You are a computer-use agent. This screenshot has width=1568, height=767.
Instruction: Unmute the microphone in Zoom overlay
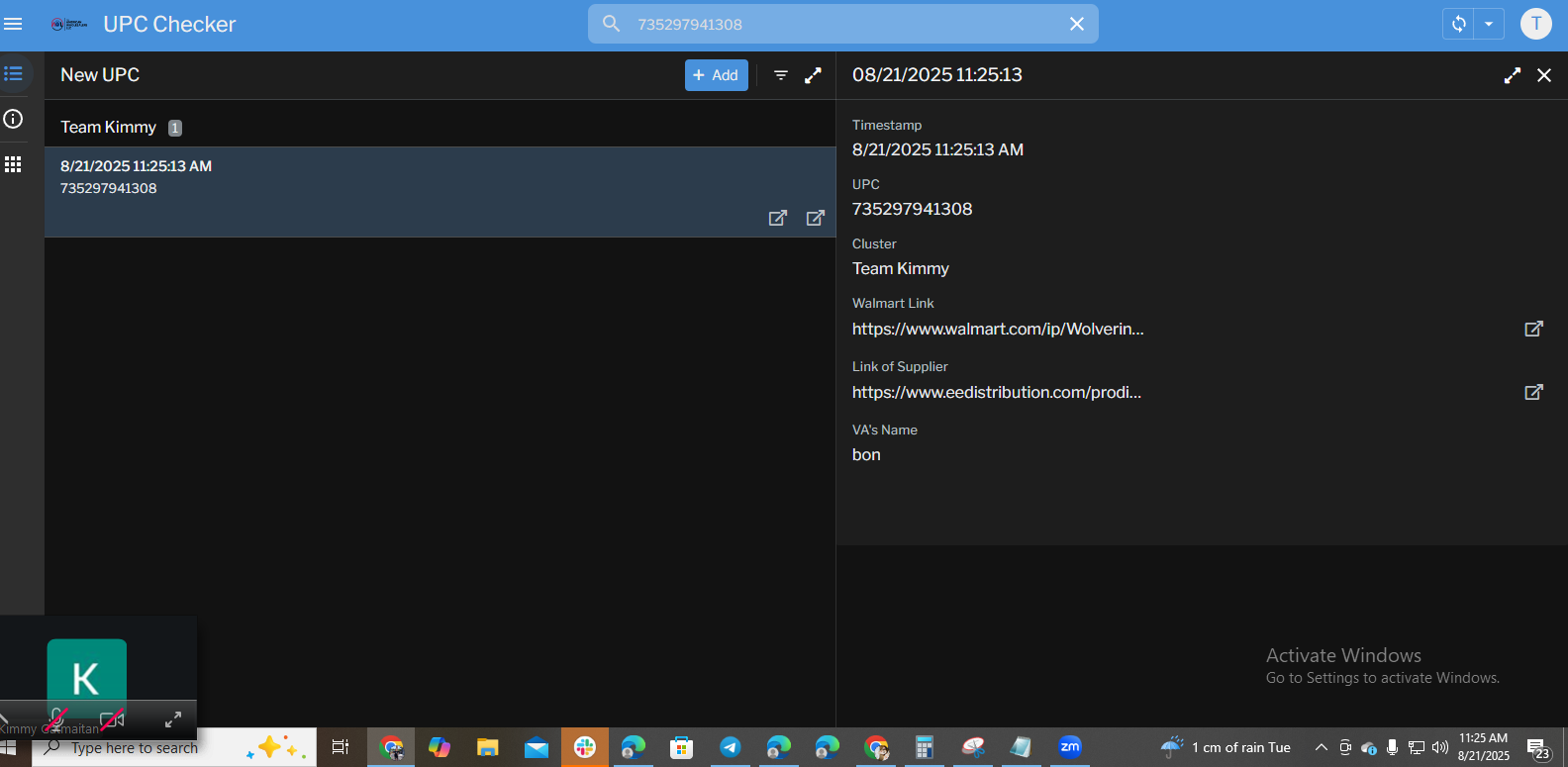point(57,718)
